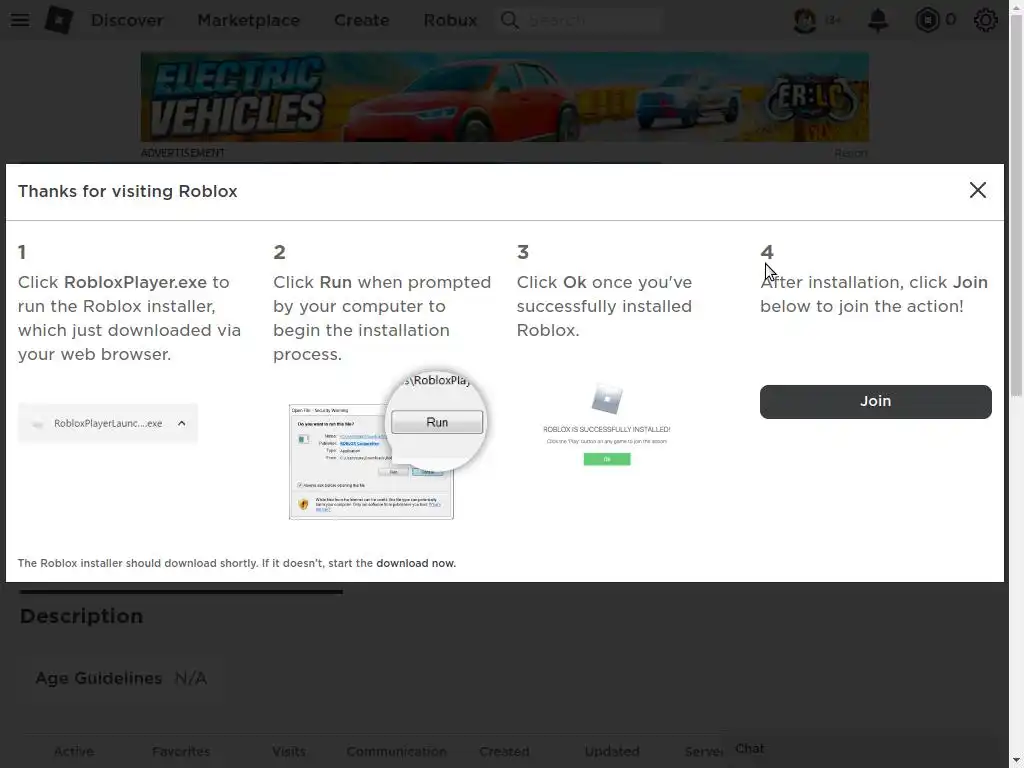Click the Description heading
The image size is (1024, 768).
(82, 616)
